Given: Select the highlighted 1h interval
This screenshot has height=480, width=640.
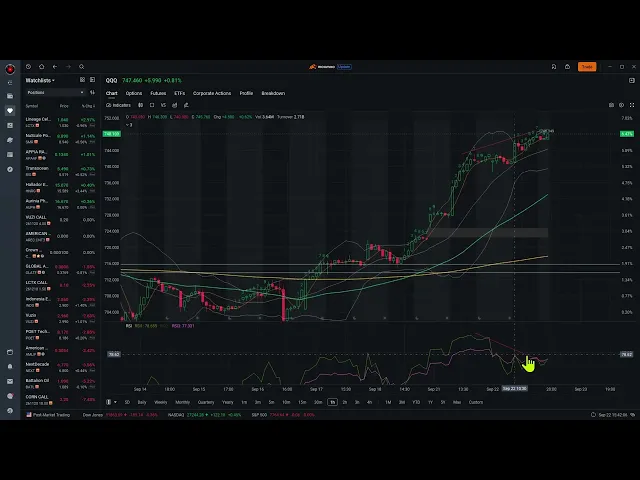Looking at the screenshot, I should 333,402.
